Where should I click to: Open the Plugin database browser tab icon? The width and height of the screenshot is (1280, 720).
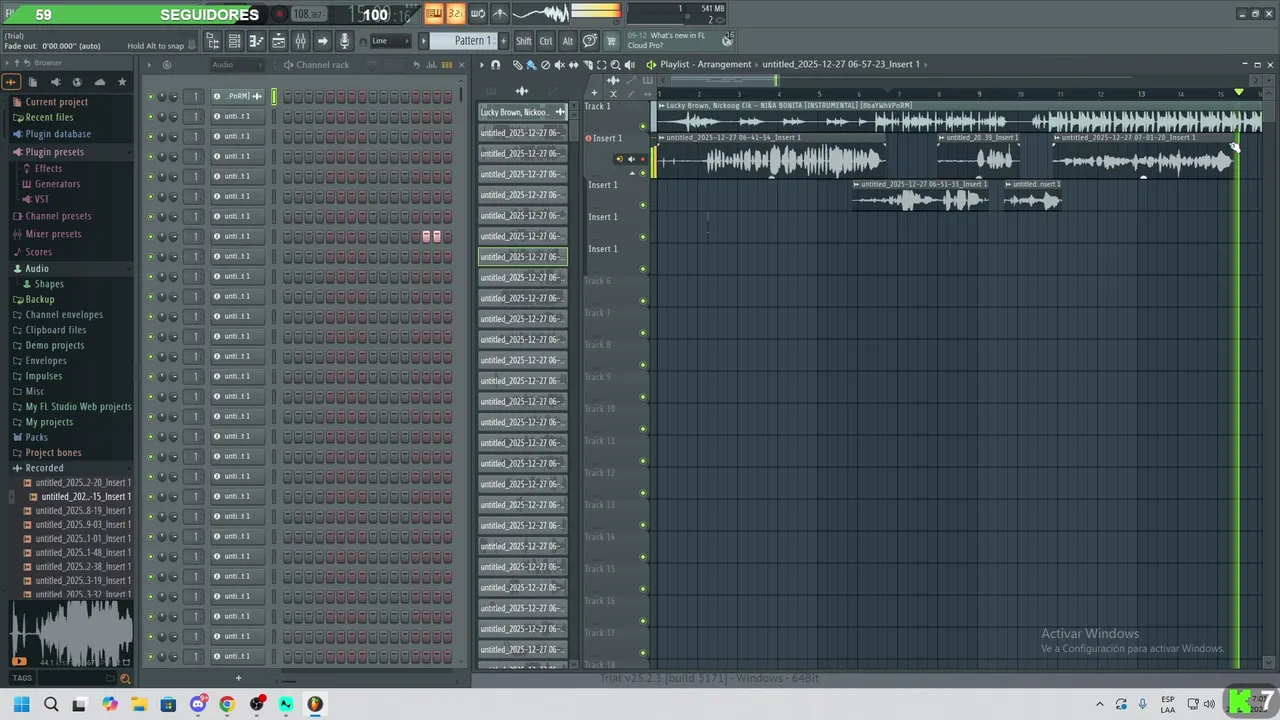pyautogui.click(x=55, y=82)
